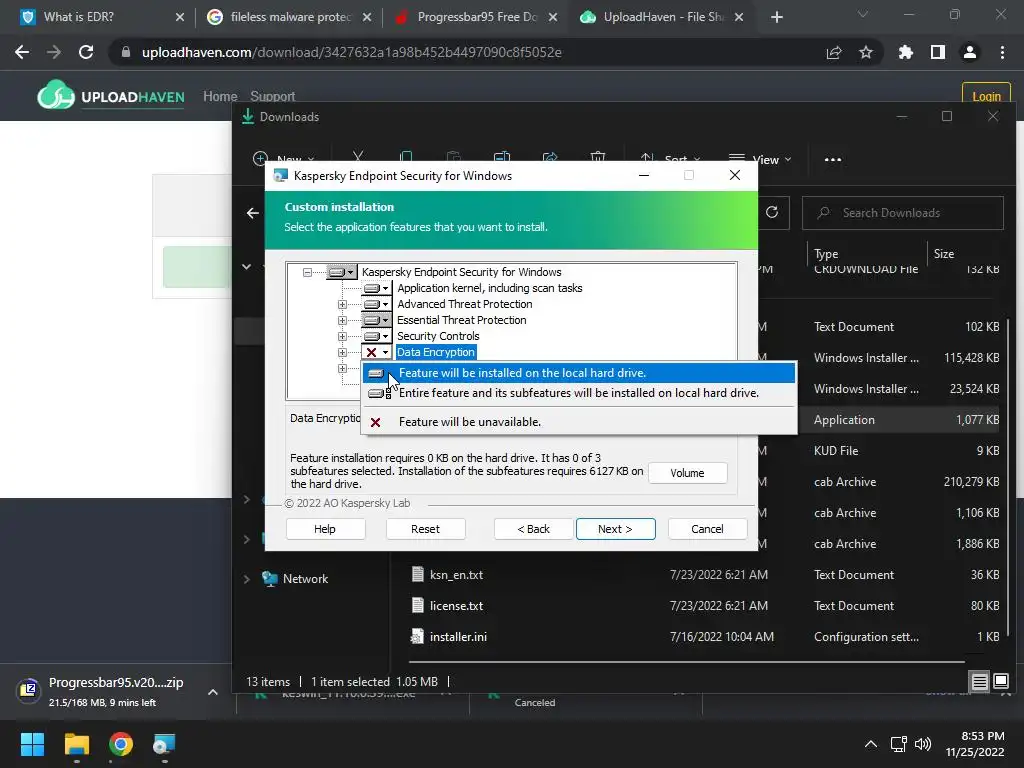
Task: Open the View dropdown in the Downloads toolbar
Action: [x=760, y=159]
